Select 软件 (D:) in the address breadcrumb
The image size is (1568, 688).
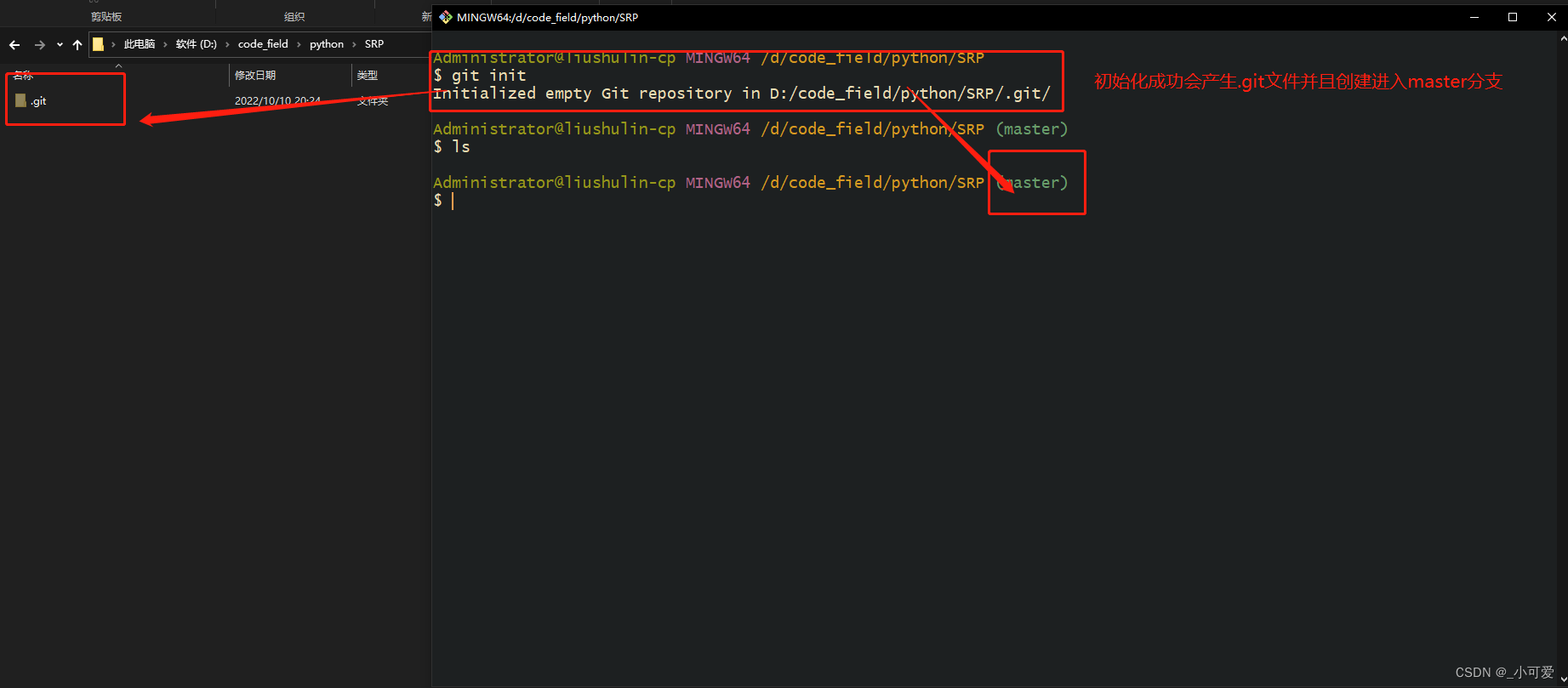pyautogui.click(x=197, y=44)
